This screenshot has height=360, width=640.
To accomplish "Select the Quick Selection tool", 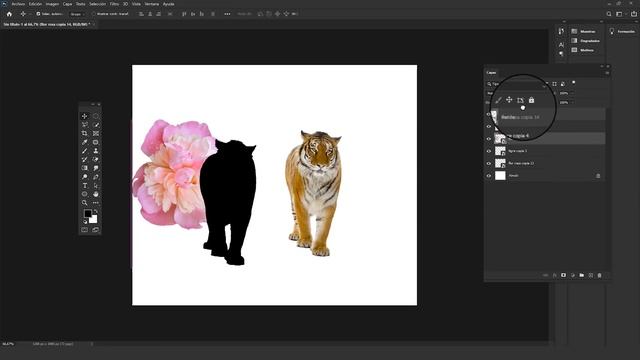I will coord(96,125).
